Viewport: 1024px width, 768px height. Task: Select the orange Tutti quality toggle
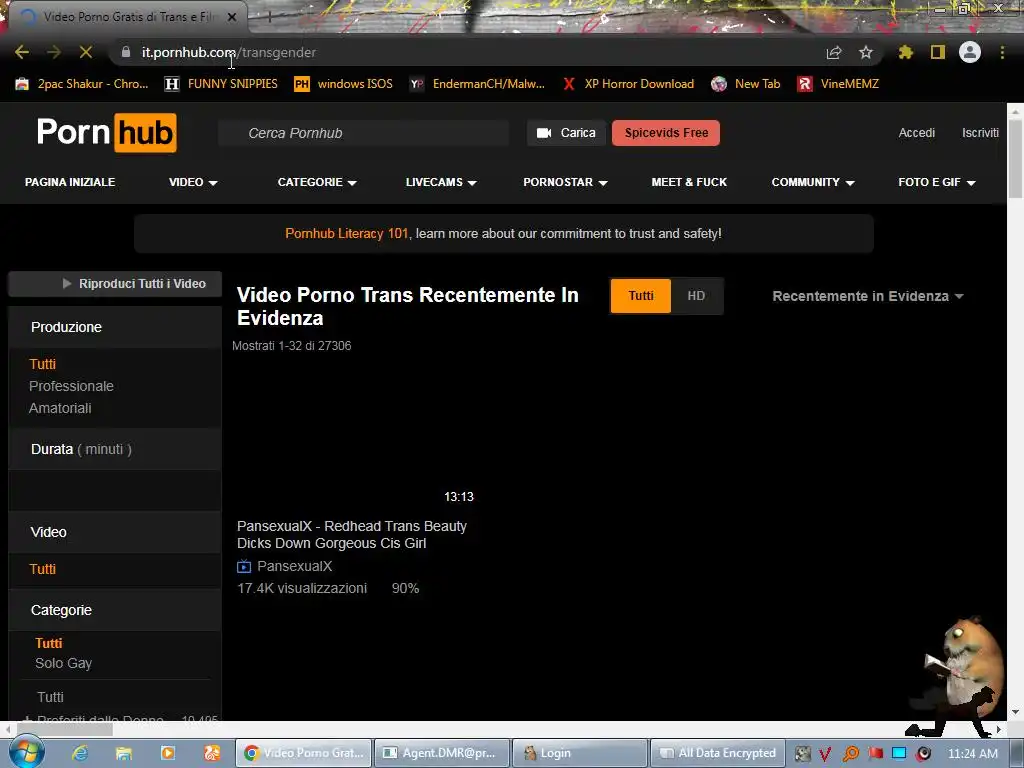(x=641, y=296)
